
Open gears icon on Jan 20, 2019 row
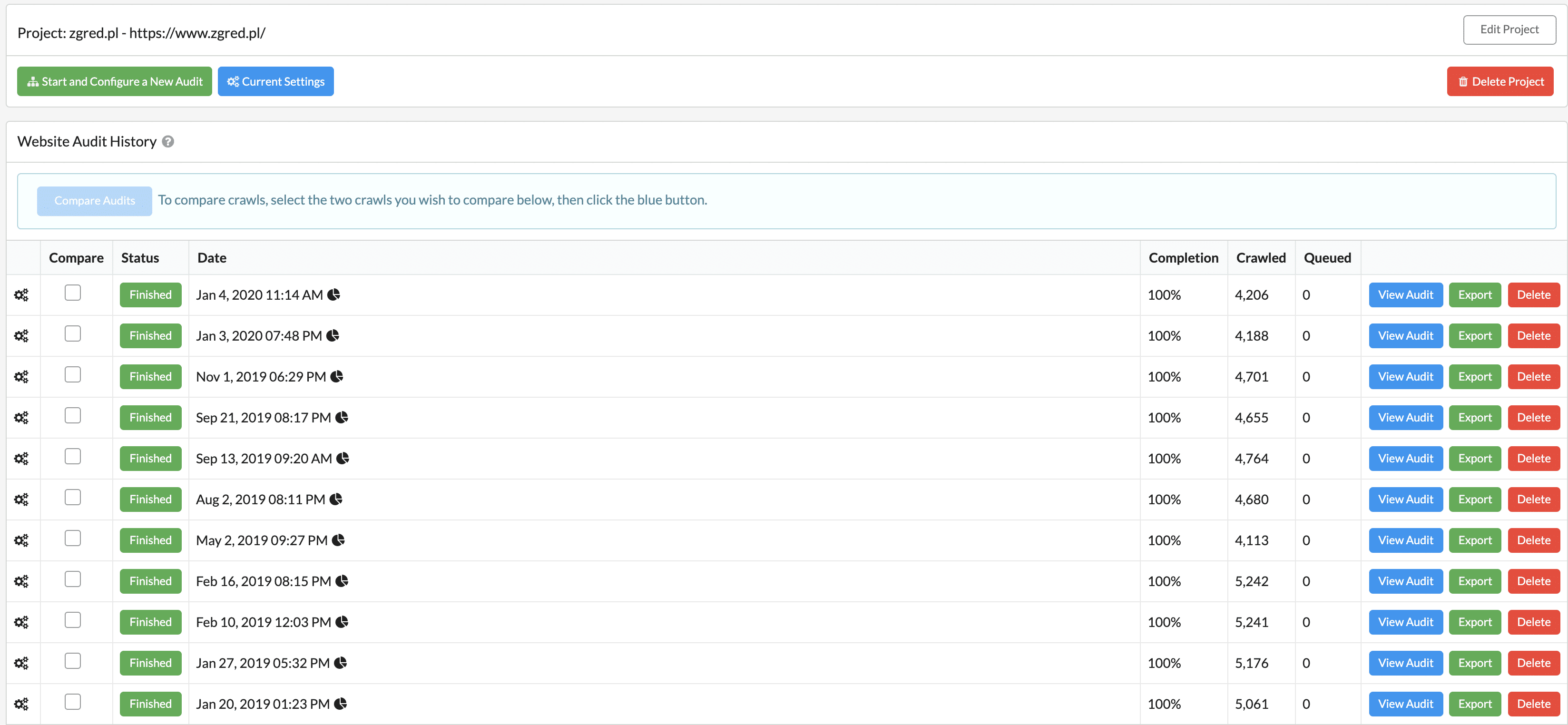(21, 704)
